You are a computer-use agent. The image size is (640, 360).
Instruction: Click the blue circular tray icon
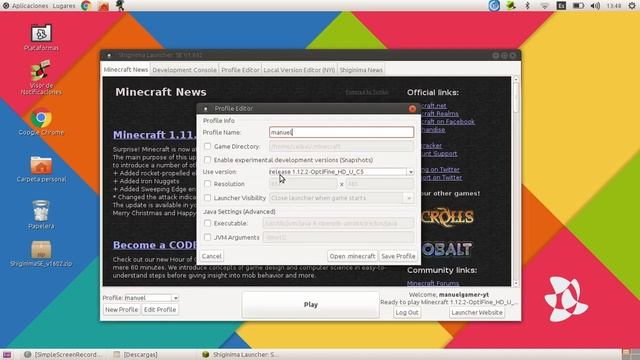494,6
